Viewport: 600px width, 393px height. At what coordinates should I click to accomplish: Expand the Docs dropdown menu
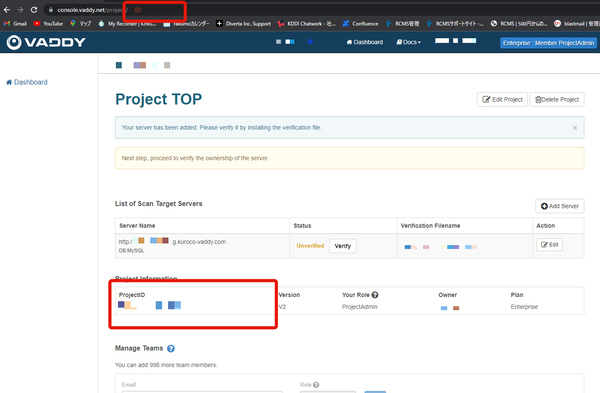pos(408,42)
